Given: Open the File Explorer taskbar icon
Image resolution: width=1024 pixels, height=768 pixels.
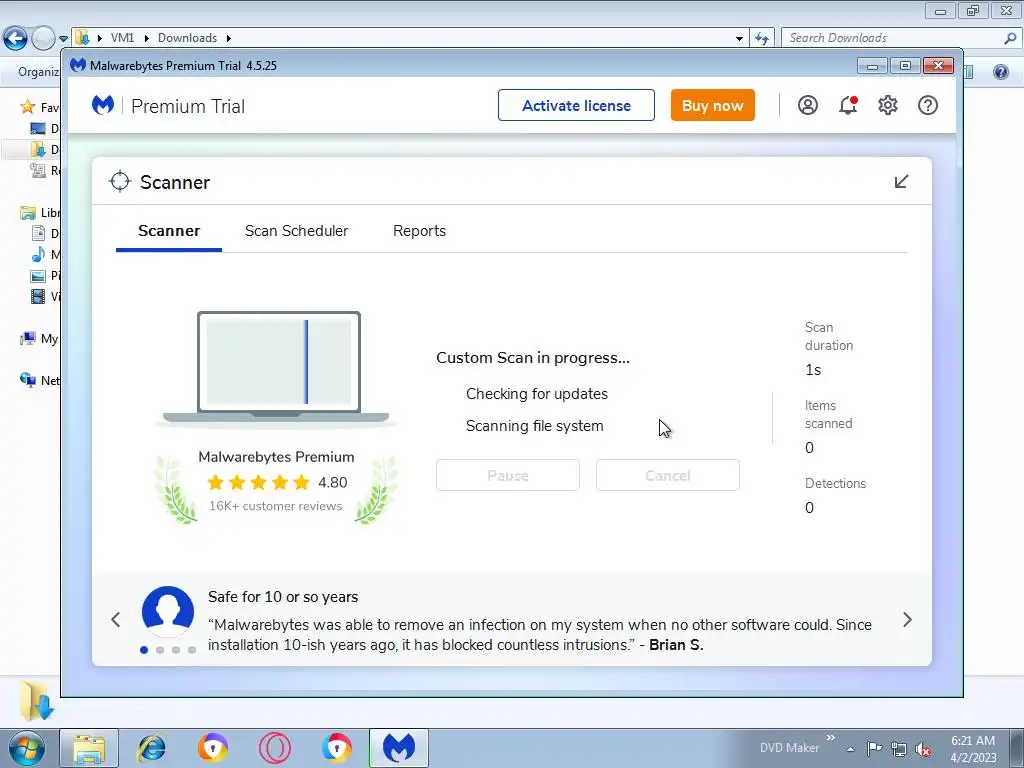Looking at the screenshot, I should [89, 748].
